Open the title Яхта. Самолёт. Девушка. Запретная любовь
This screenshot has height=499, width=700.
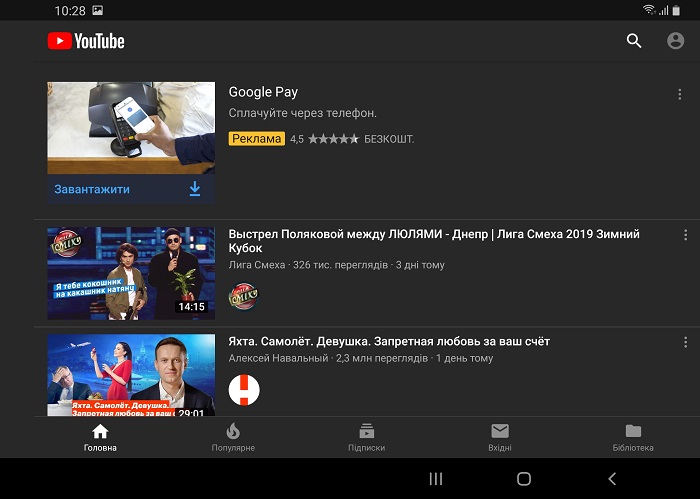pyautogui.click(x=389, y=341)
